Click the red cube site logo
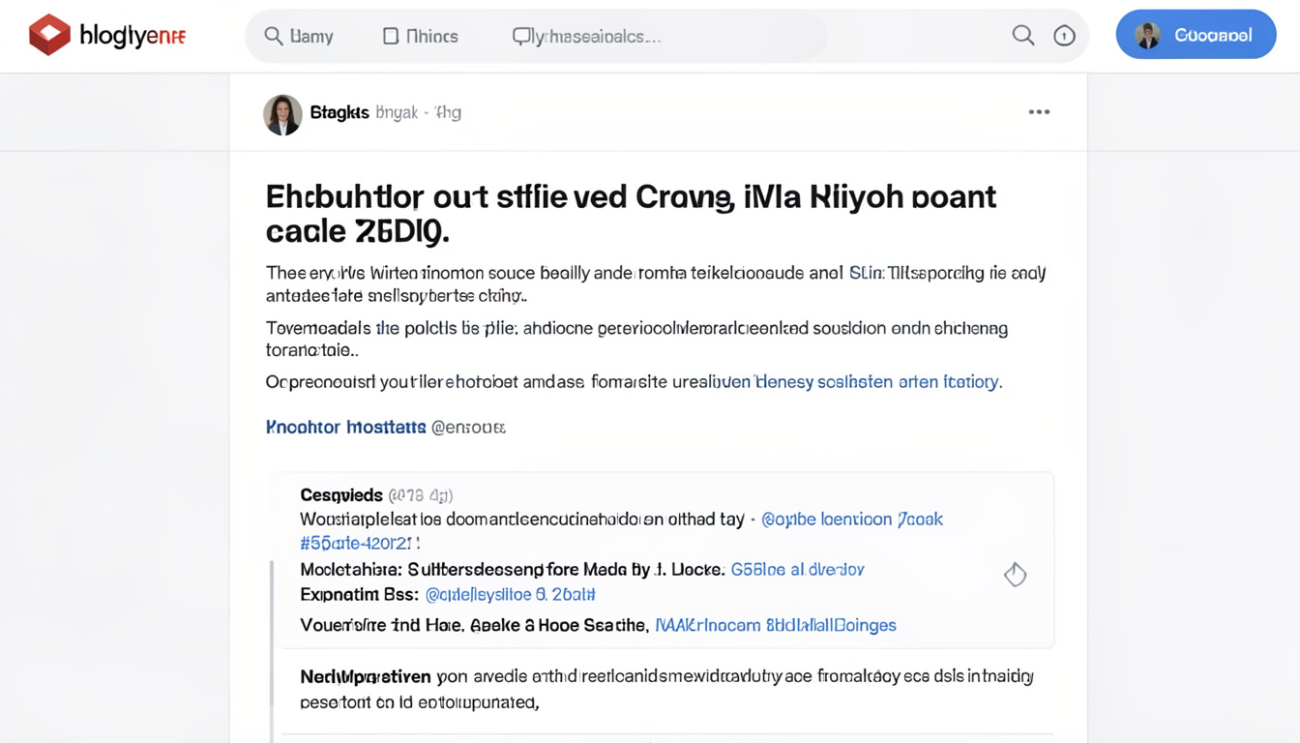The width and height of the screenshot is (1300, 743). pyautogui.click(x=49, y=36)
